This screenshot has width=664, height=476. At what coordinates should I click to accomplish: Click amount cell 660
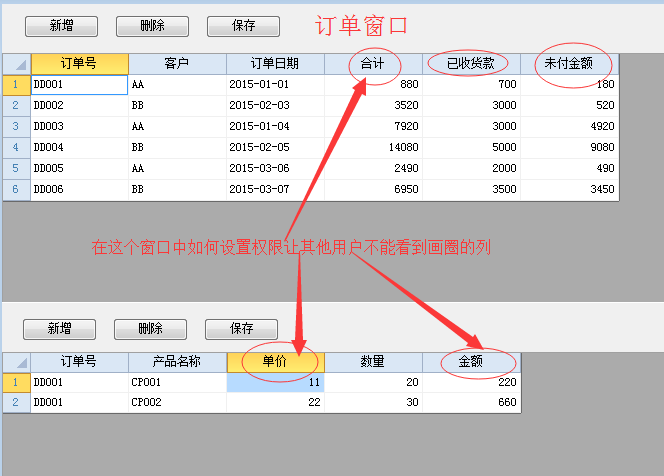pos(471,402)
